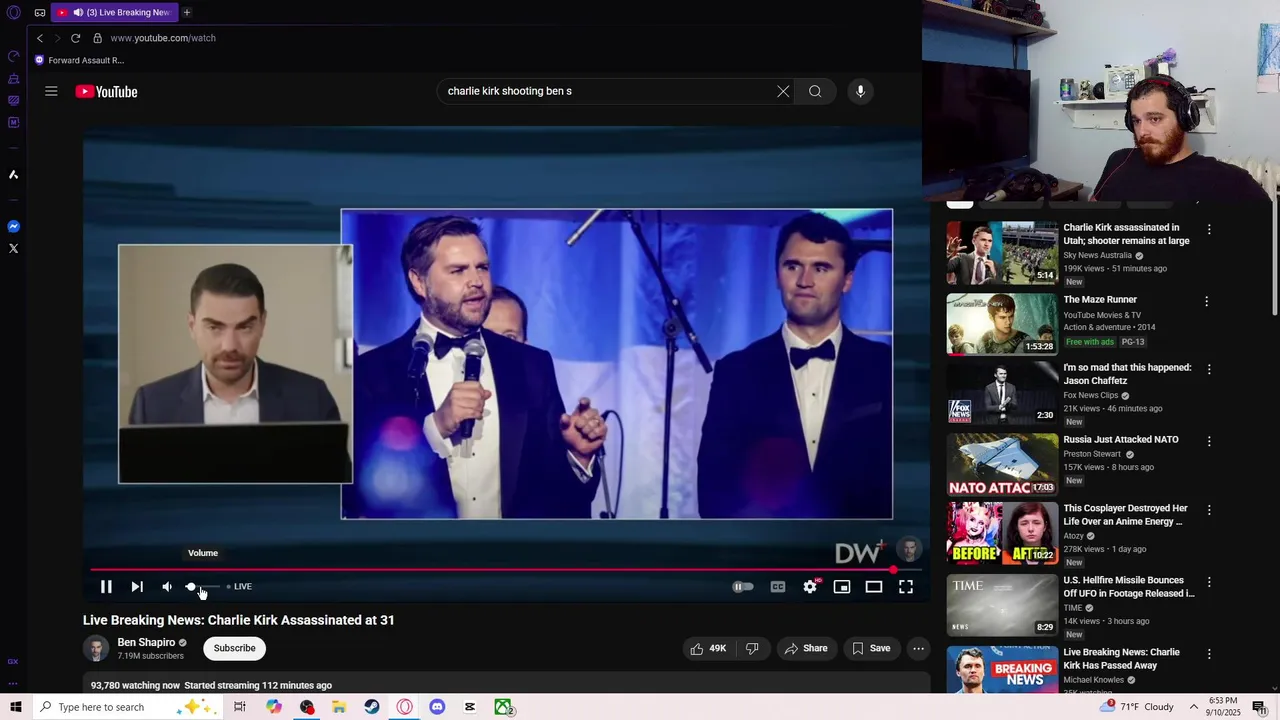
Task: Open options for Cosplayer video by Atozy
Action: pyautogui.click(x=1209, y=510)
